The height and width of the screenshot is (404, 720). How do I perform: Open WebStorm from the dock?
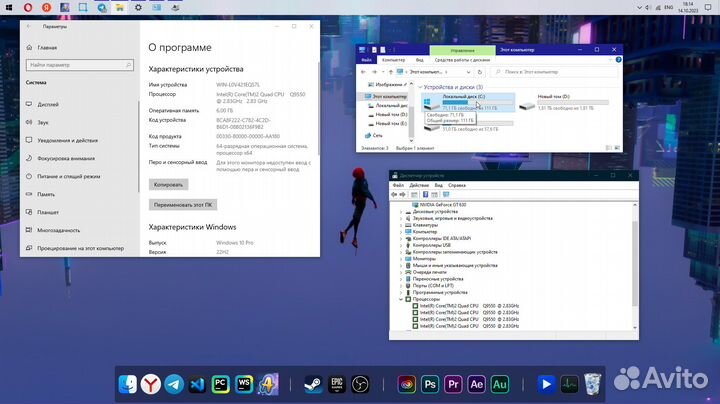(244, 384)
